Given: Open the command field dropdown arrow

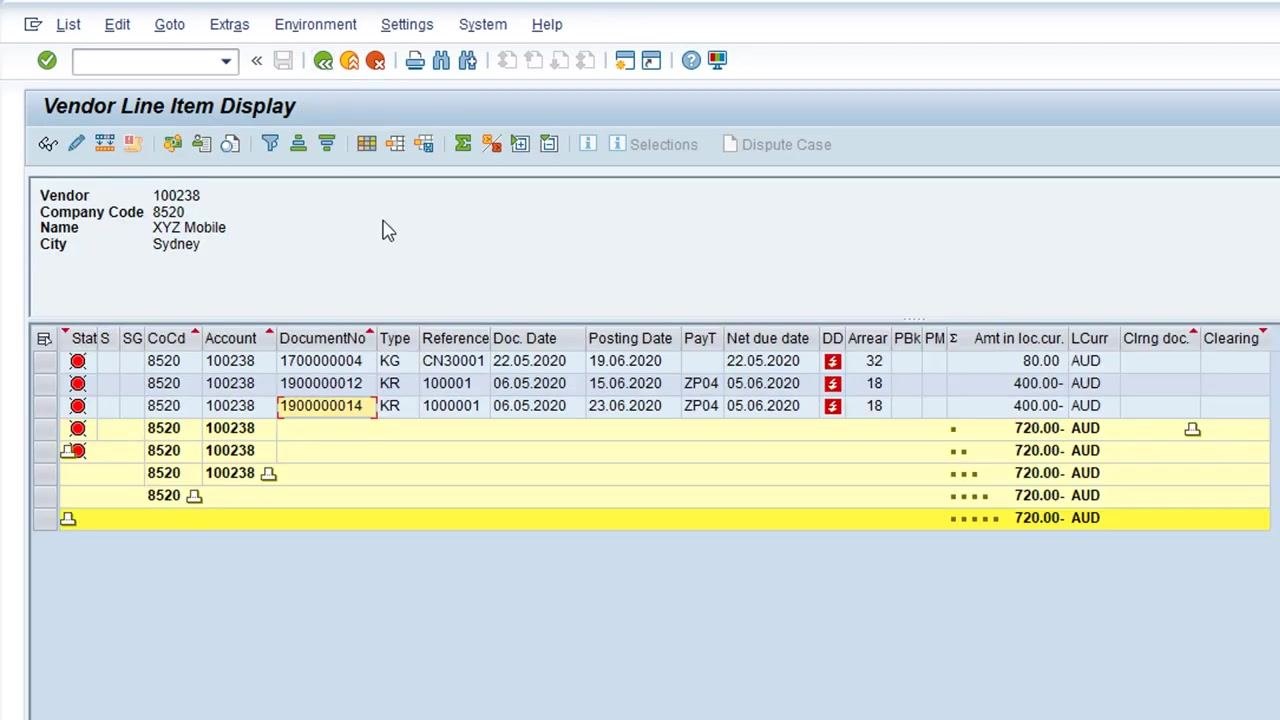Looking at the screenshot, I should pos(226,61).
